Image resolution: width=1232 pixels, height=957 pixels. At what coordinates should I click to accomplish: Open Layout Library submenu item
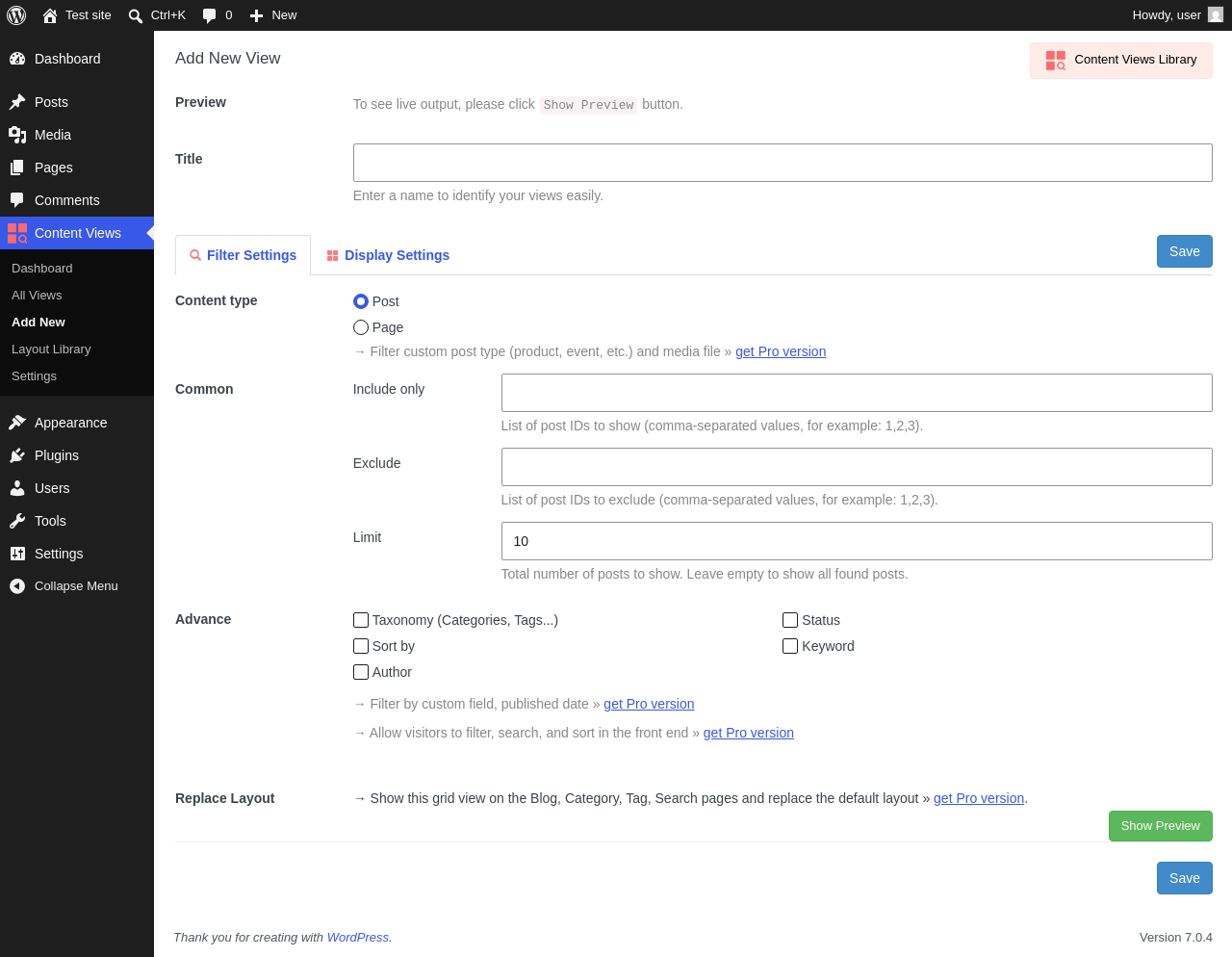pos(51,349)
